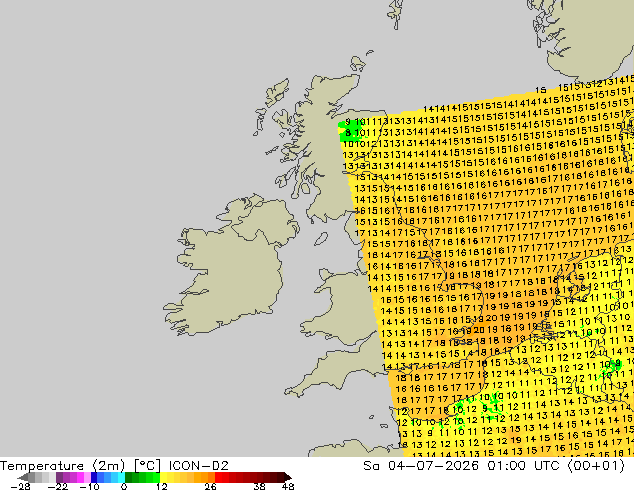
Task: Click the 38 label under the color scale
Action: [x=260, y=486]
